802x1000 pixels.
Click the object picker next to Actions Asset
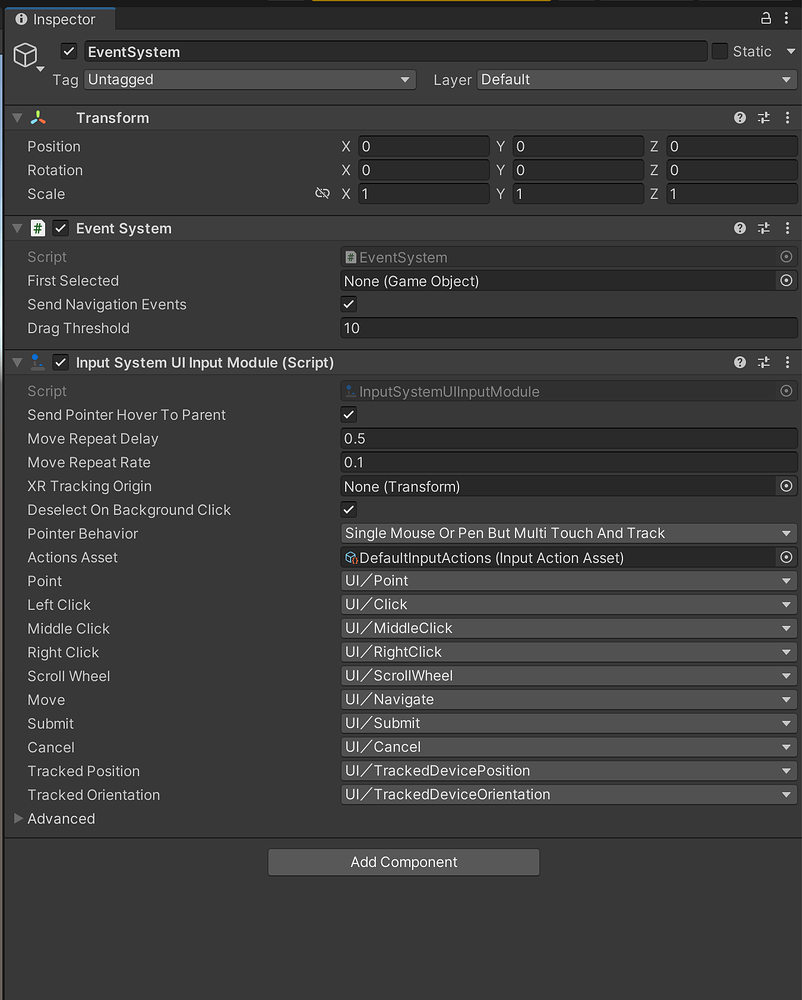click(786, 557)
